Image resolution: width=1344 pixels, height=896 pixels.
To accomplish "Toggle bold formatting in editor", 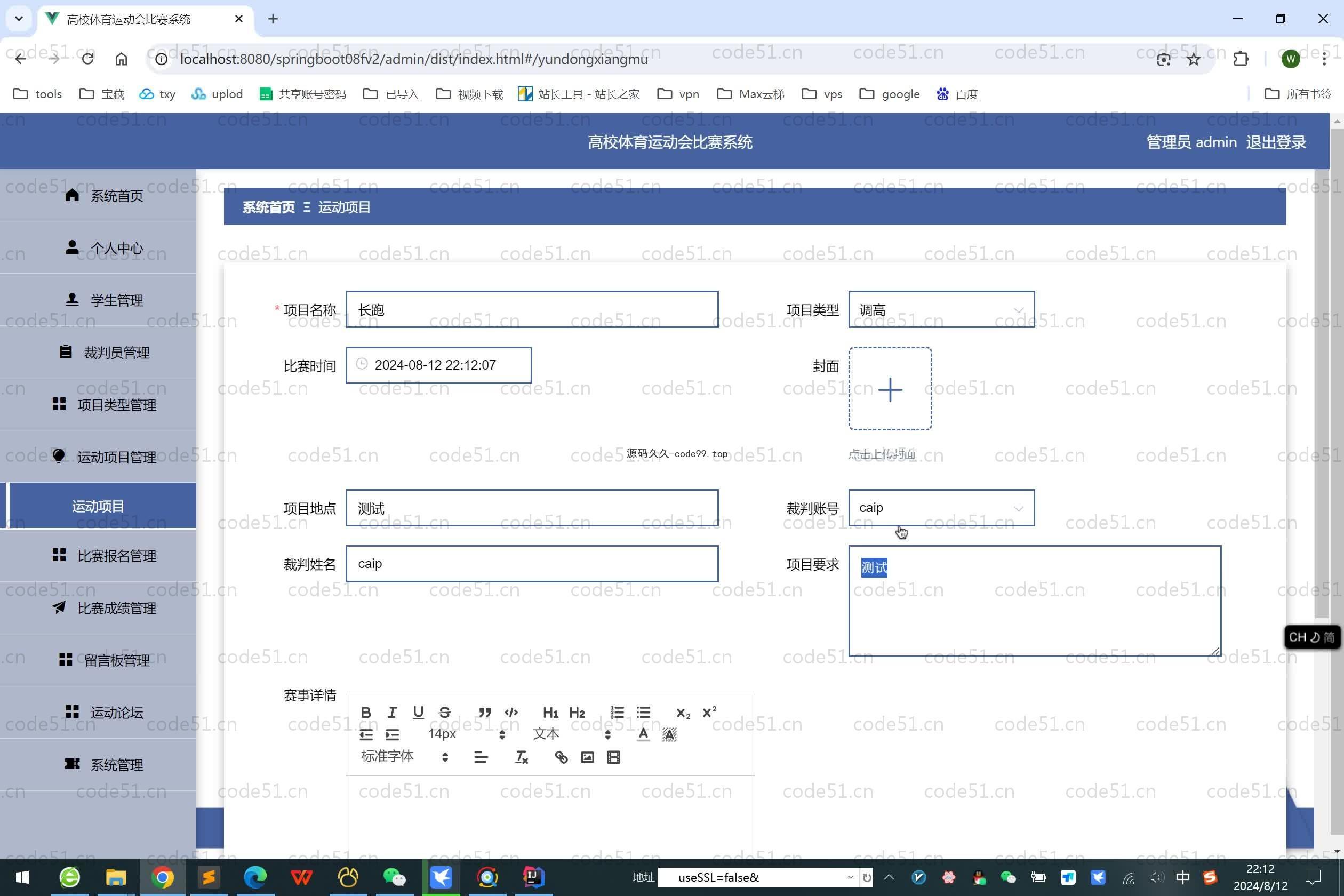I will tap(366, 713).
